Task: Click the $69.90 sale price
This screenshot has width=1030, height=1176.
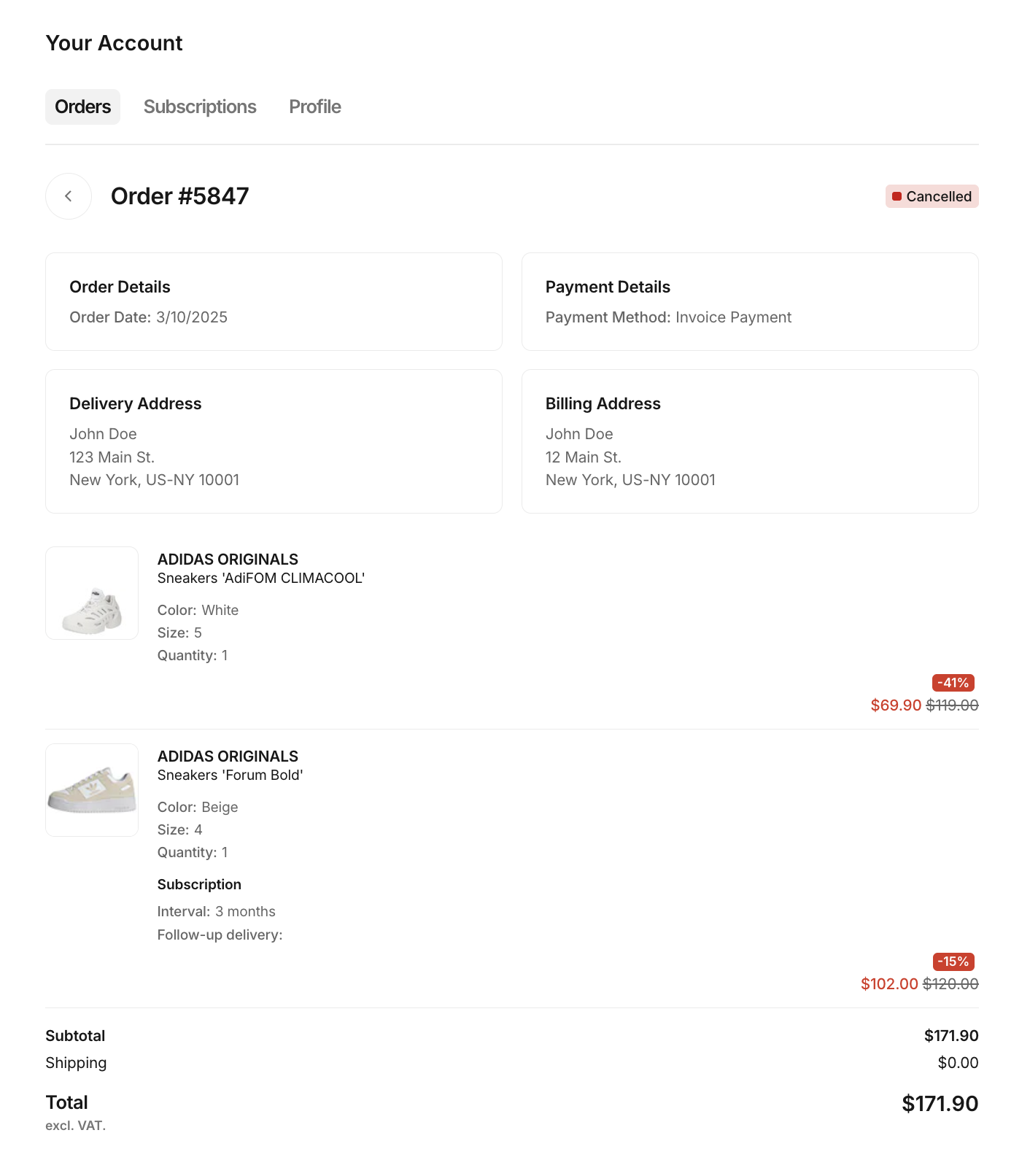Action: 896,705
